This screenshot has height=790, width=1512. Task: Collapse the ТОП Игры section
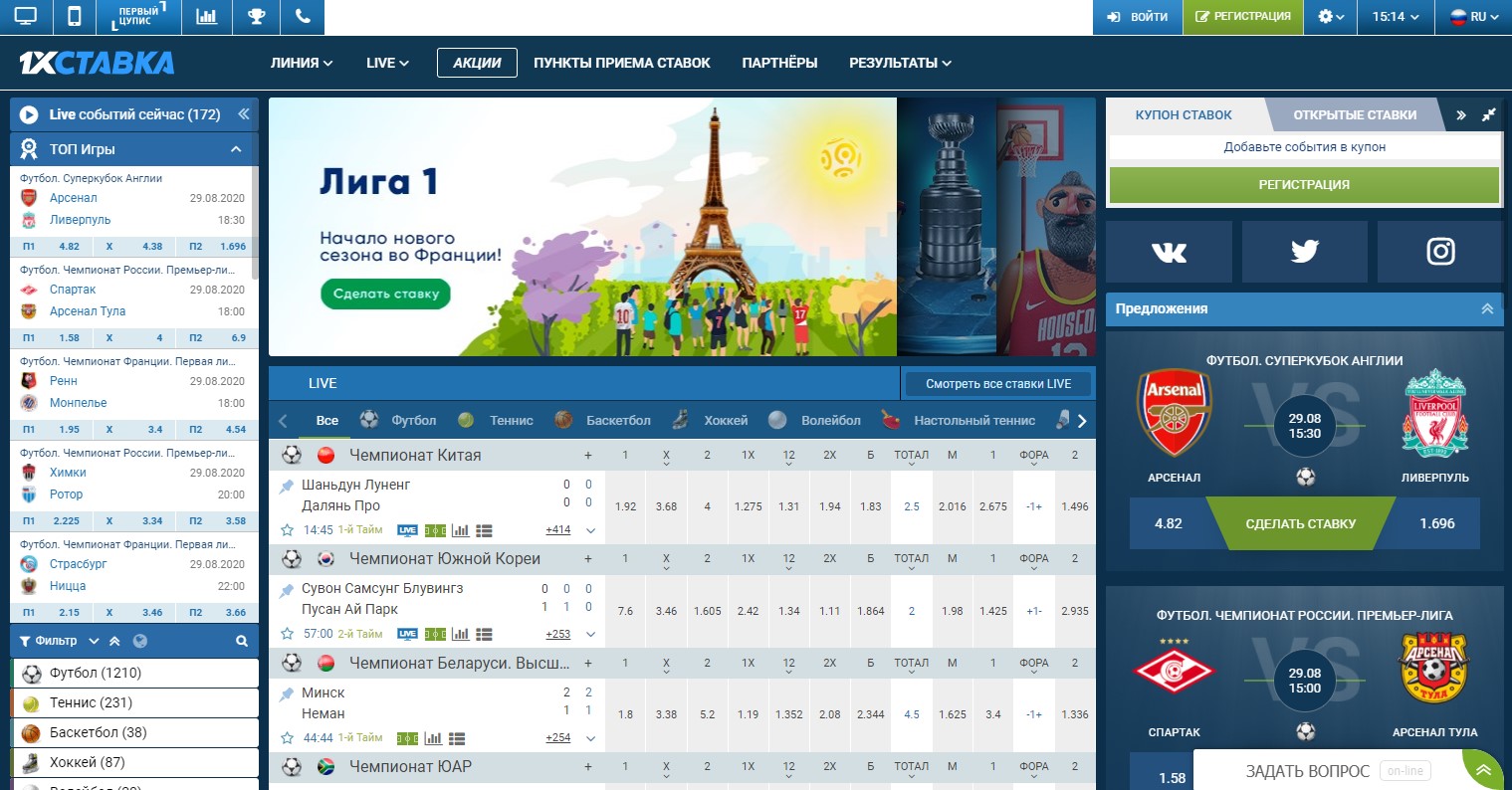(236, 149)
